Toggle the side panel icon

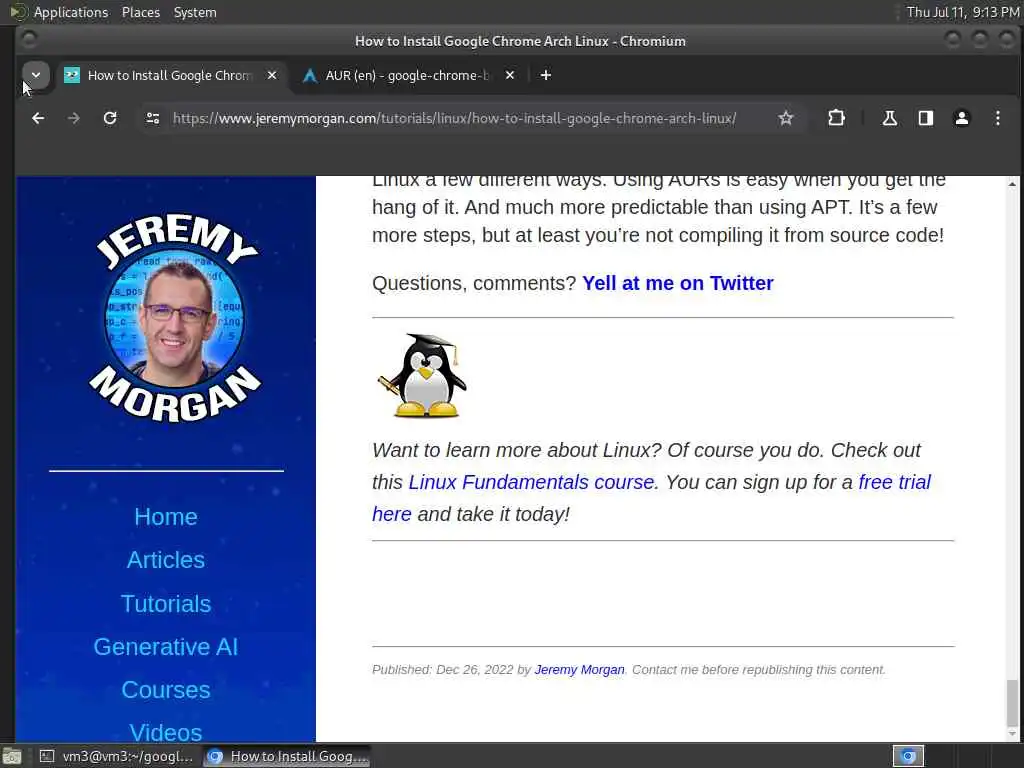point(925,118)
